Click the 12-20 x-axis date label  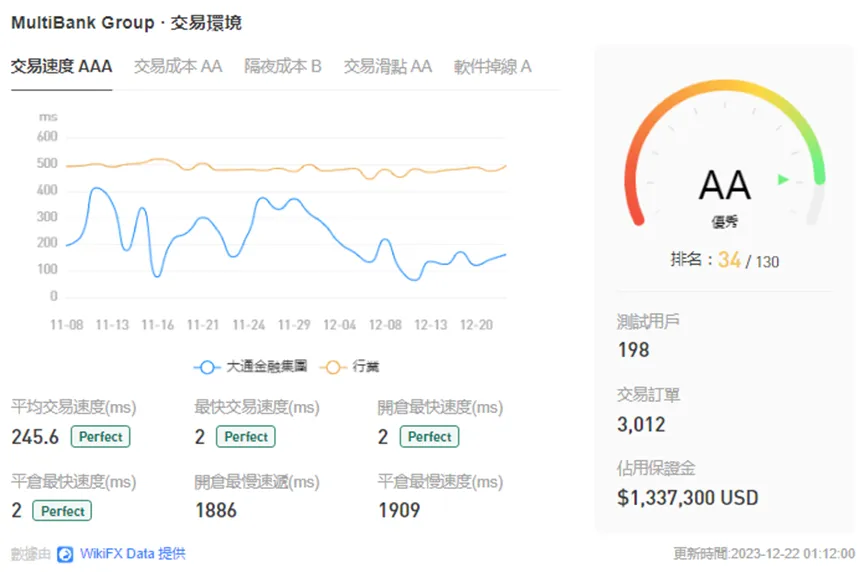tap(477, 325)
